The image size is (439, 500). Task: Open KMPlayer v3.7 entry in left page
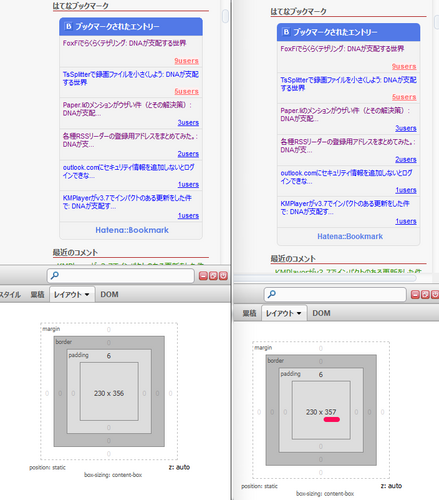click(127, 202)
